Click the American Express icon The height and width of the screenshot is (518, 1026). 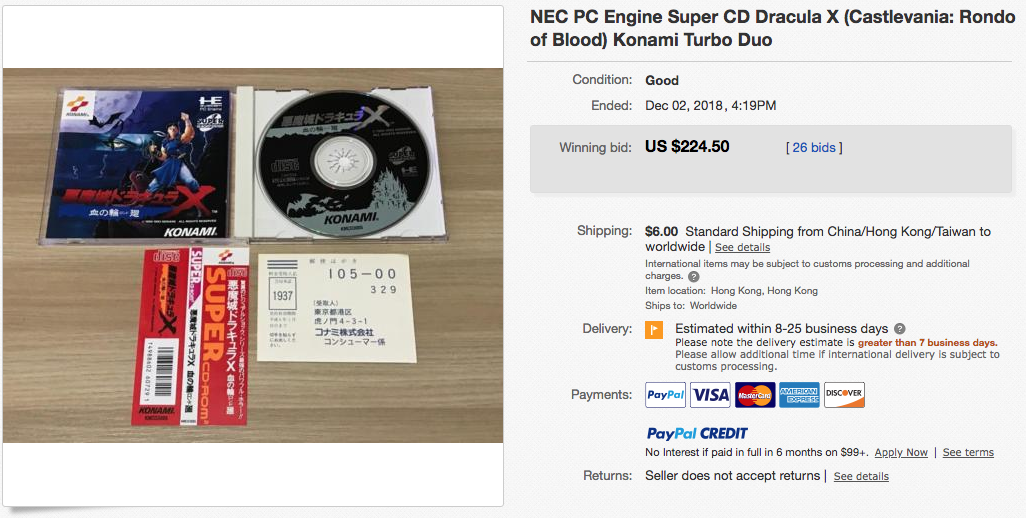[x=799, y=395]
